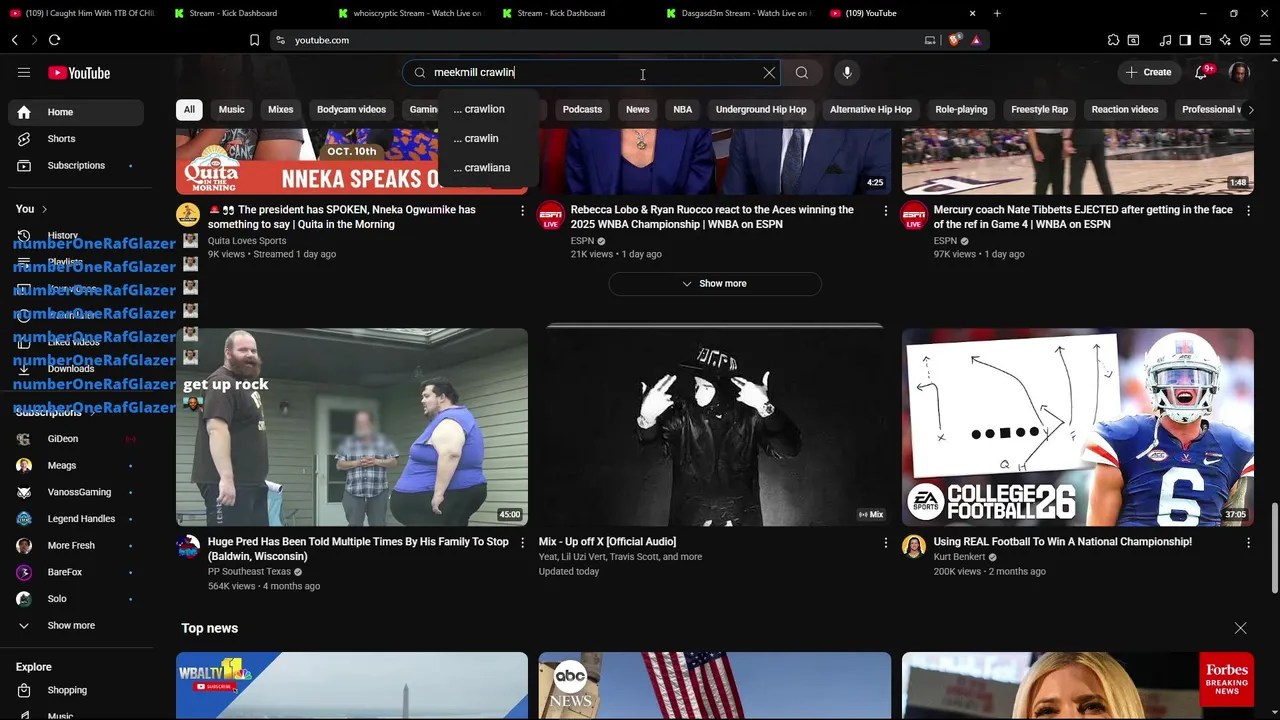Open Subscriptions in the sidebar
The width and height of the screenshot is (1280, 720).
coord(76,165)
